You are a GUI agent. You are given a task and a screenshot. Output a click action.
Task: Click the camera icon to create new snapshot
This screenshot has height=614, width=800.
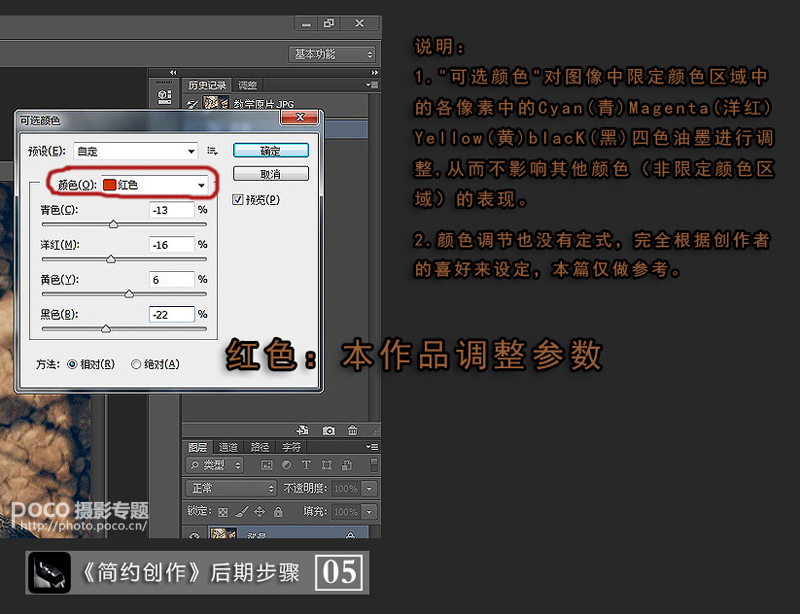click(x=329, y=430)
